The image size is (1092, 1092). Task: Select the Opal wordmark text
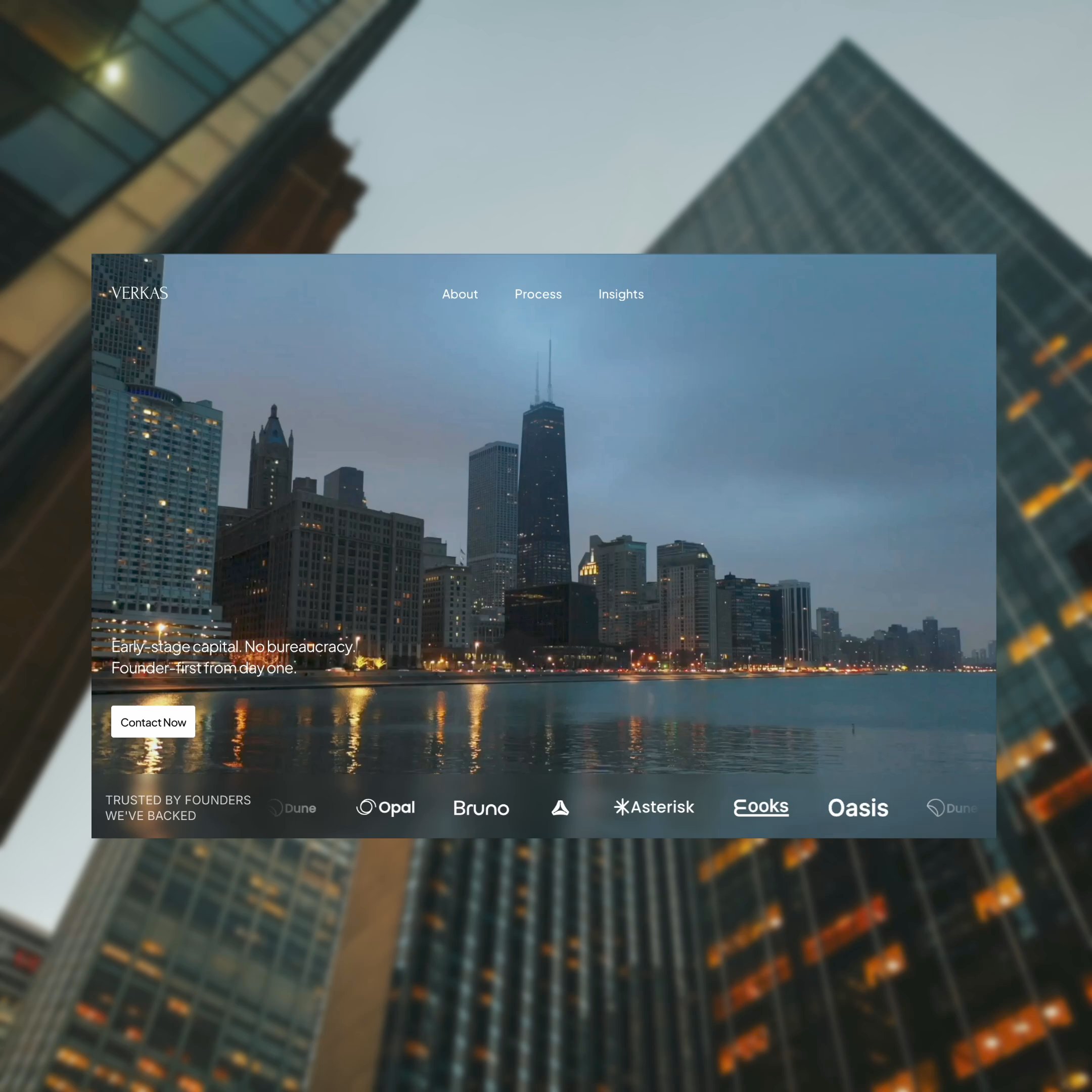point(396,808)
